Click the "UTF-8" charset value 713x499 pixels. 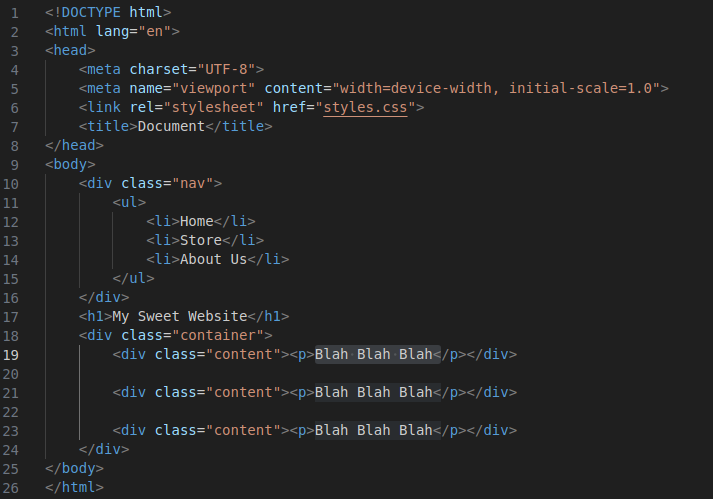coord(226,69)
